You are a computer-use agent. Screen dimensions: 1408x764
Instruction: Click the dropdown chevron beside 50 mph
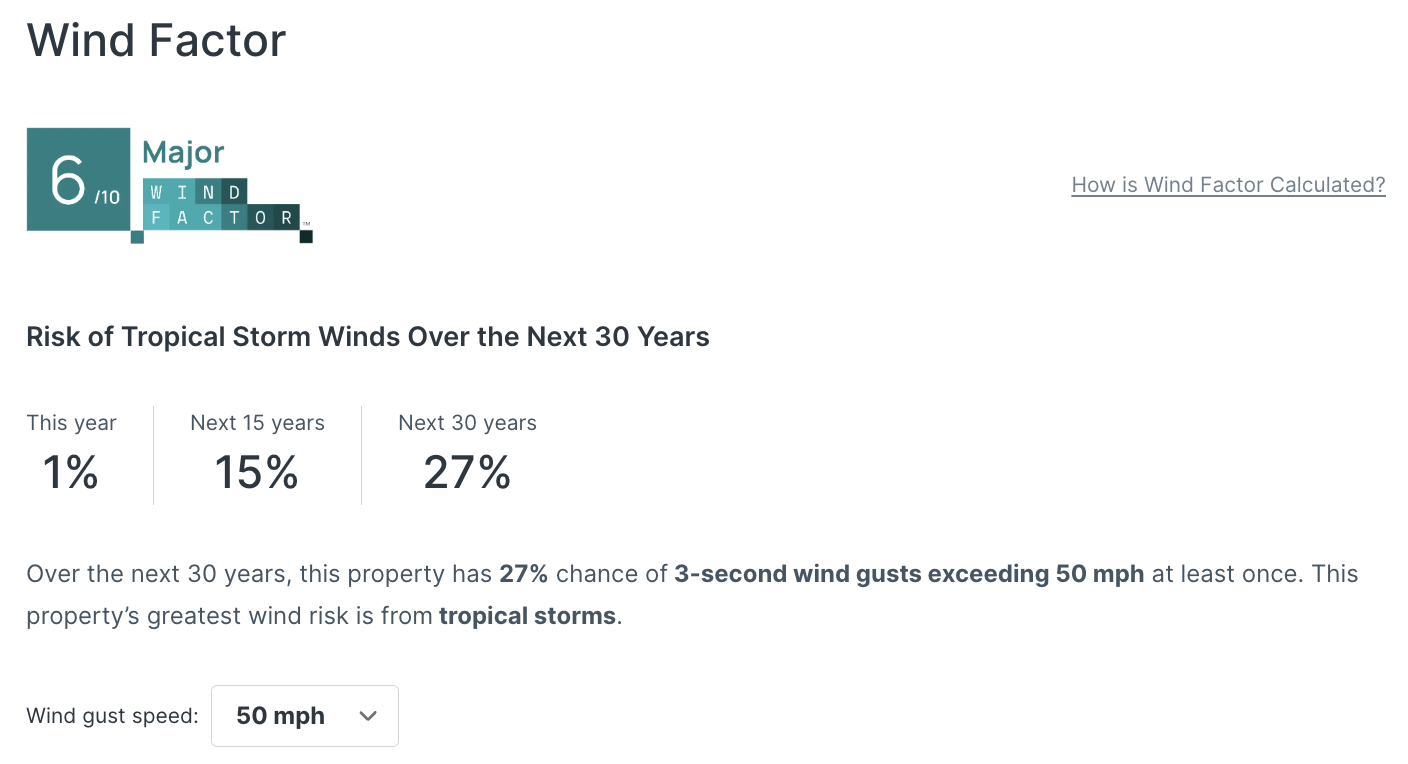tap(367, 716)
